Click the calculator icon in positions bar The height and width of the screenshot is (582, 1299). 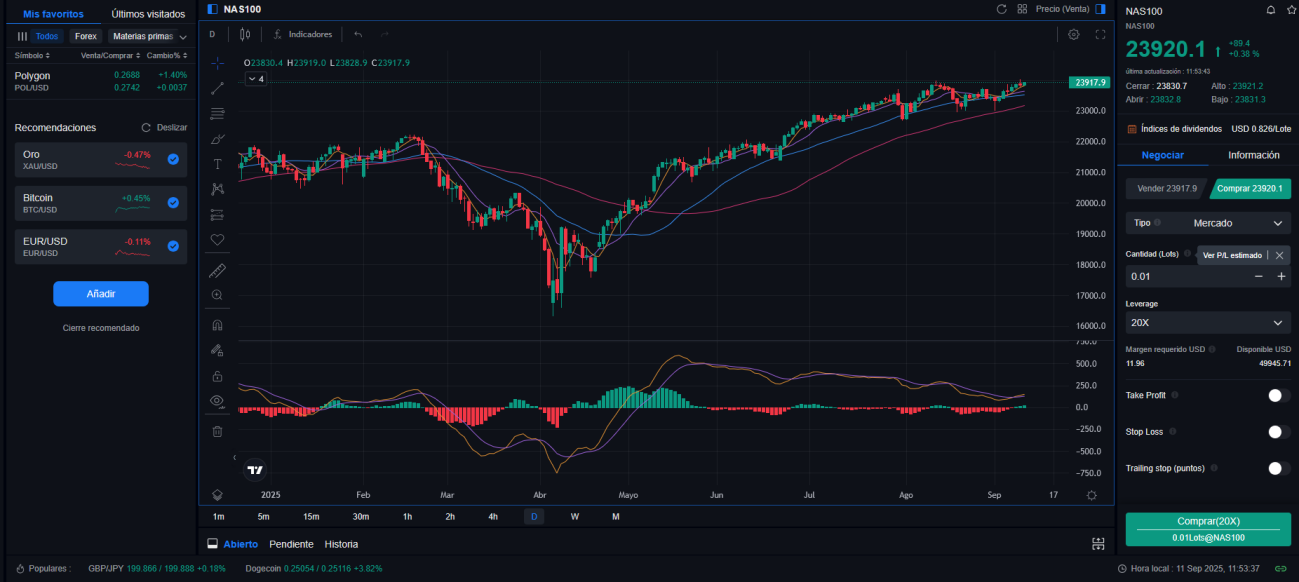pos(1098,544)
